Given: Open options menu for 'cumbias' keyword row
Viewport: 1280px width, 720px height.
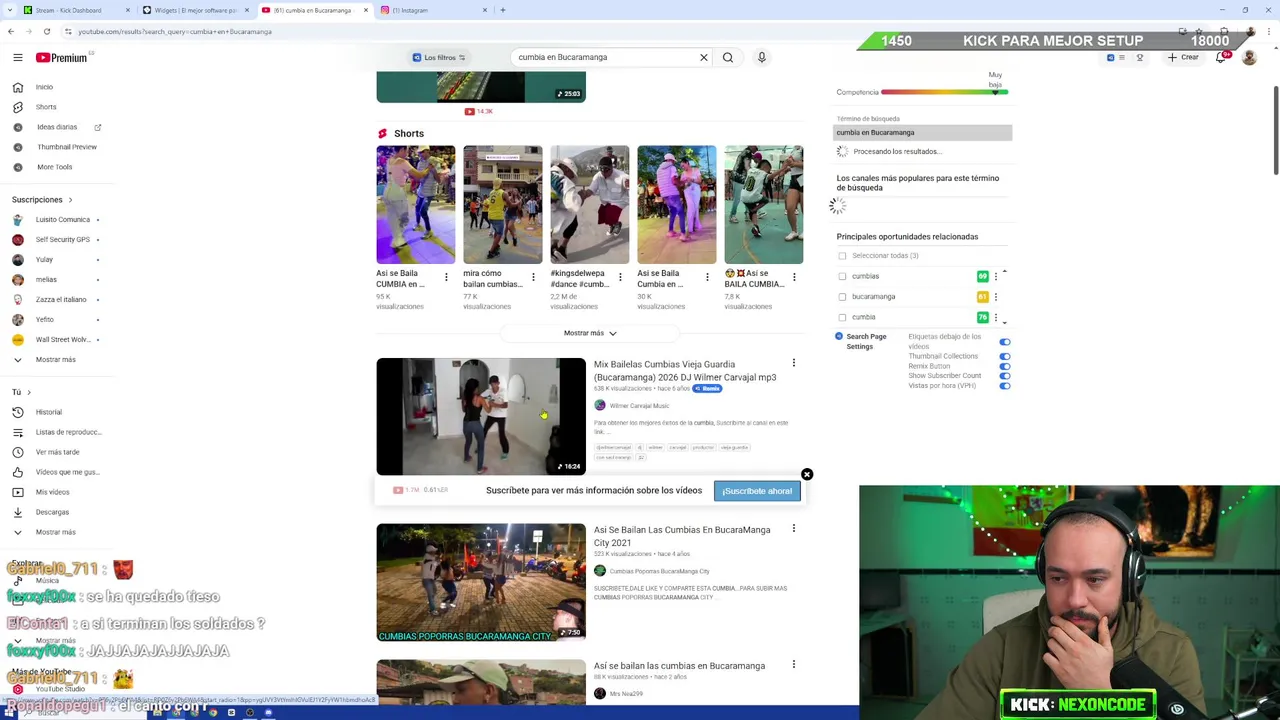Looking at the screenshot, I should click(995, 276).
